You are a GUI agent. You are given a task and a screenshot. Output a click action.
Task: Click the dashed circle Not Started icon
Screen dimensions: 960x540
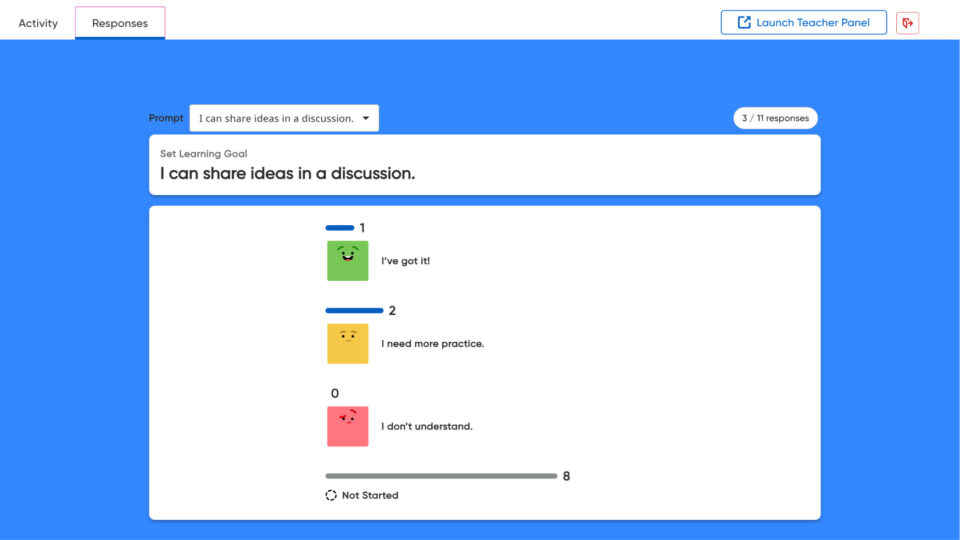tap(331, 495)
